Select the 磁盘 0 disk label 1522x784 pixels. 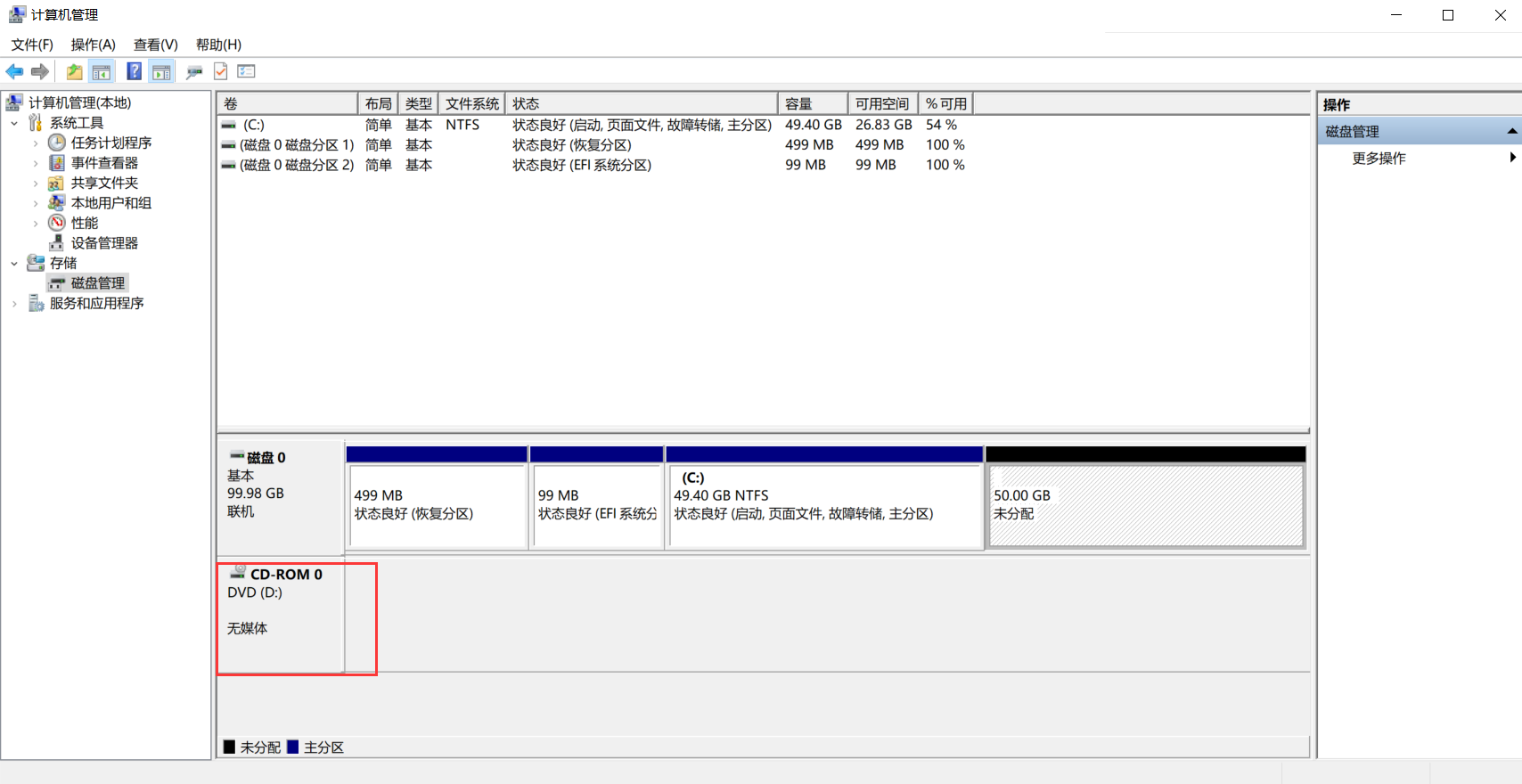pyautogui.click(x=281, y=497)
